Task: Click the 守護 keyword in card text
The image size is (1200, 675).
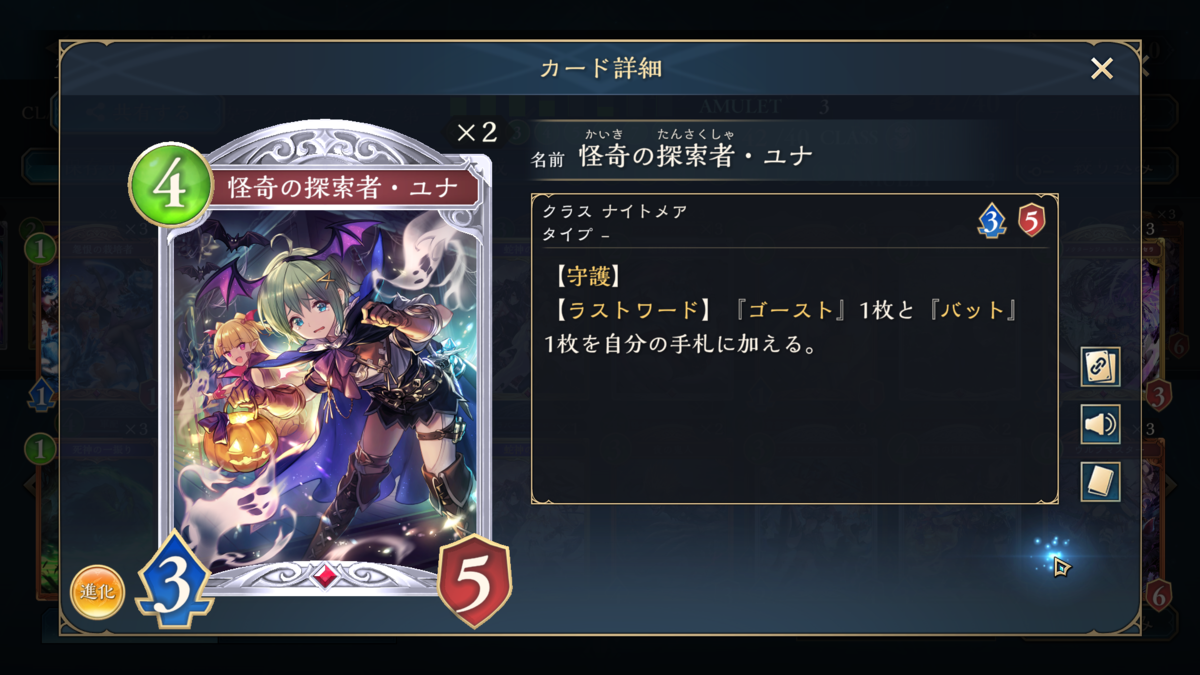Action: point(588,274)
